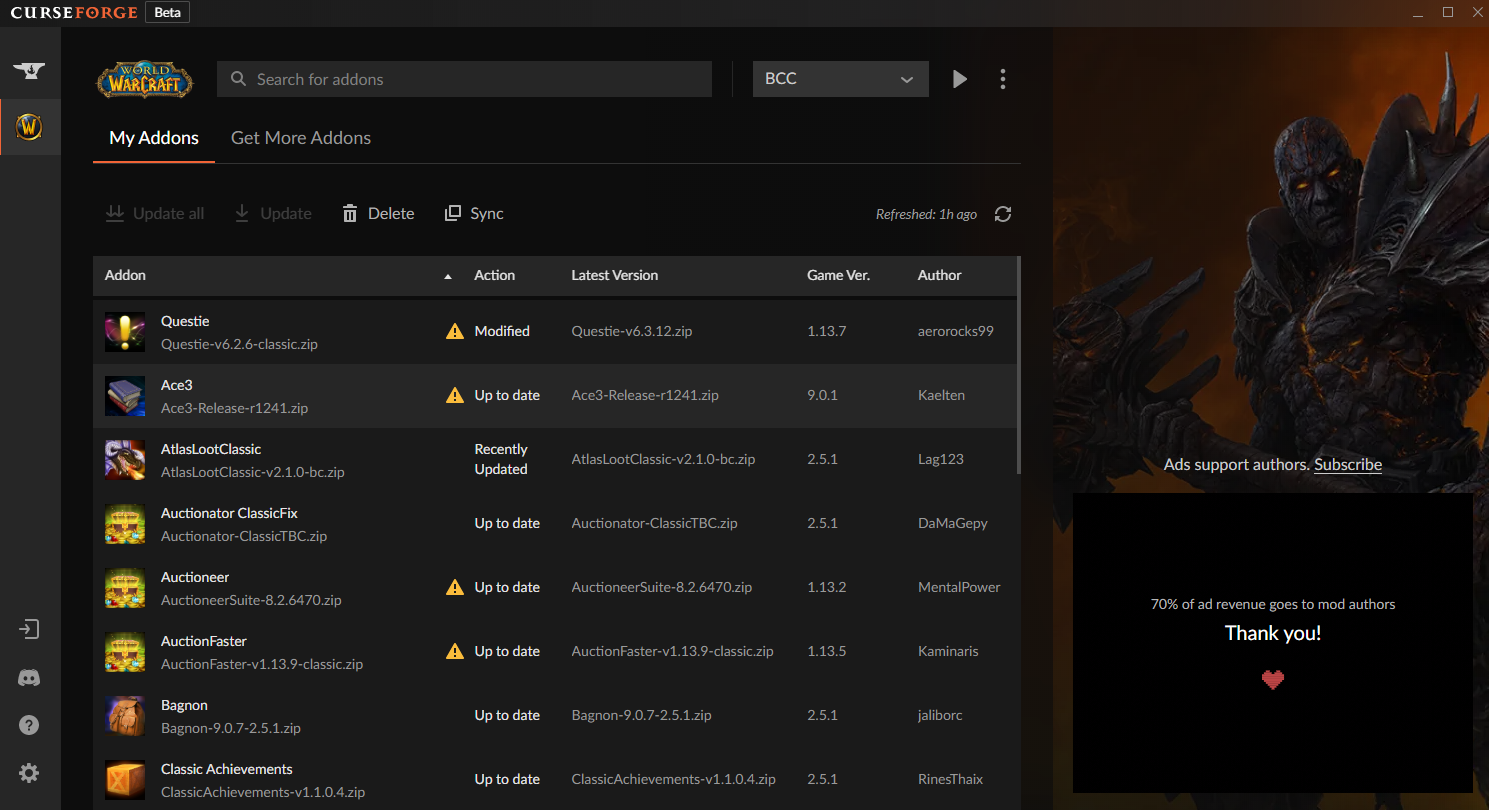Click the Subscribe link

(x=1348, y=464)
